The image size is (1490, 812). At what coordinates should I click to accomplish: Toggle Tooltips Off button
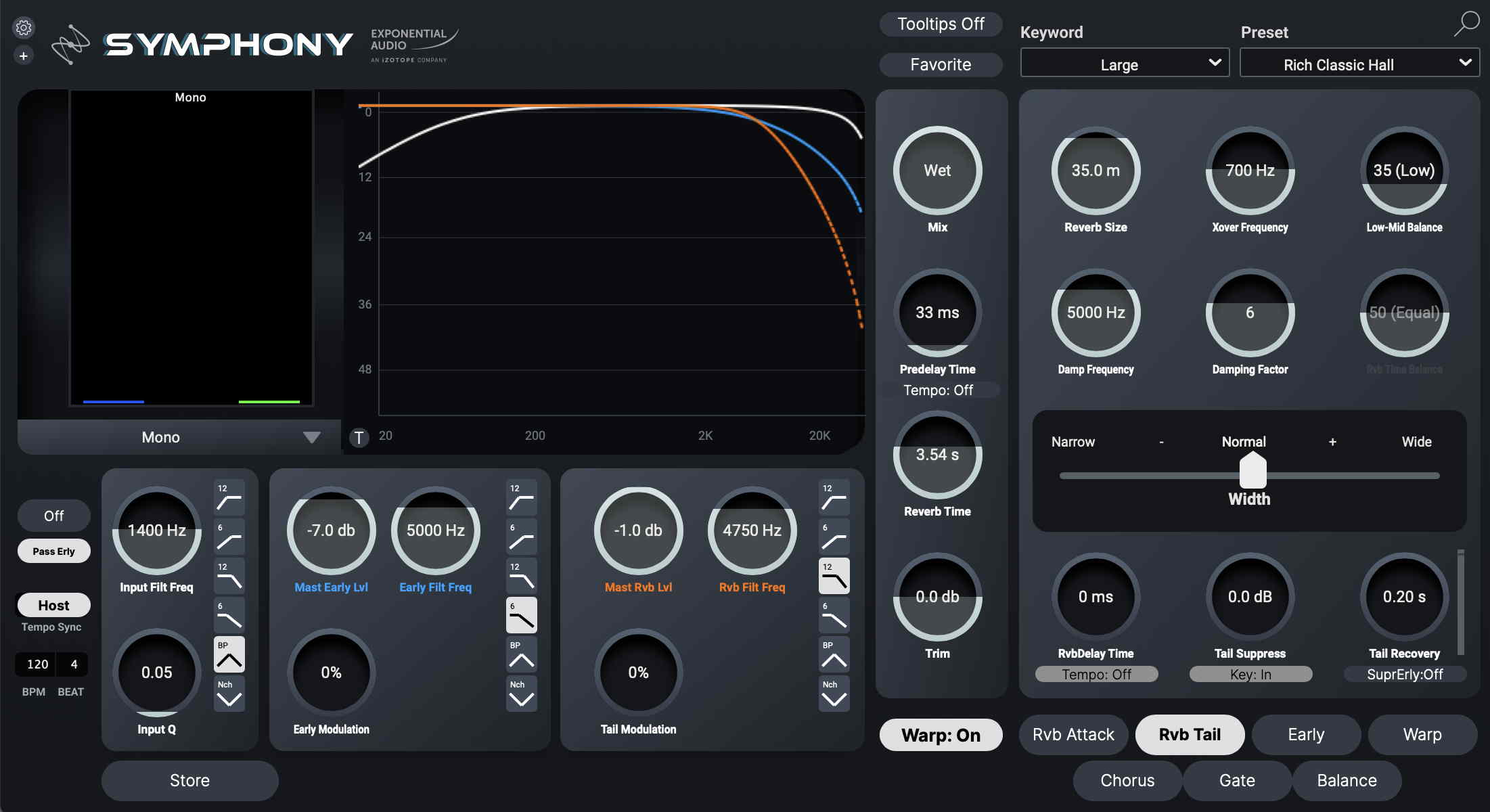941,24
